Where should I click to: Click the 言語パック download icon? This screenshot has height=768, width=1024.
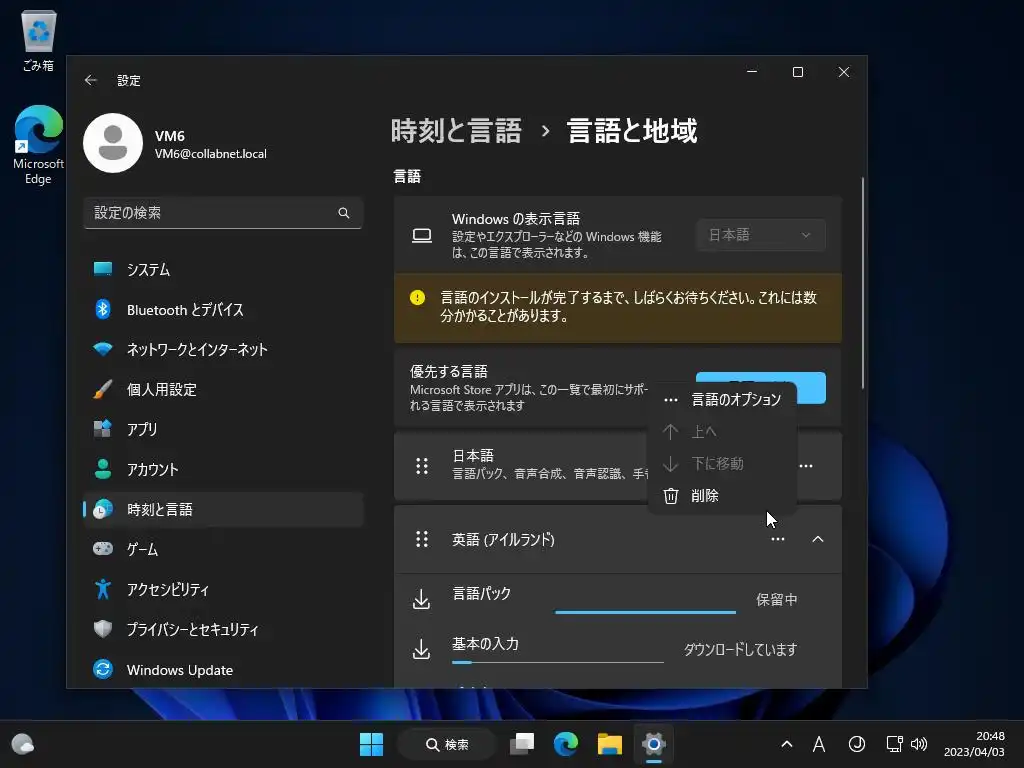[x=422, y=599]
